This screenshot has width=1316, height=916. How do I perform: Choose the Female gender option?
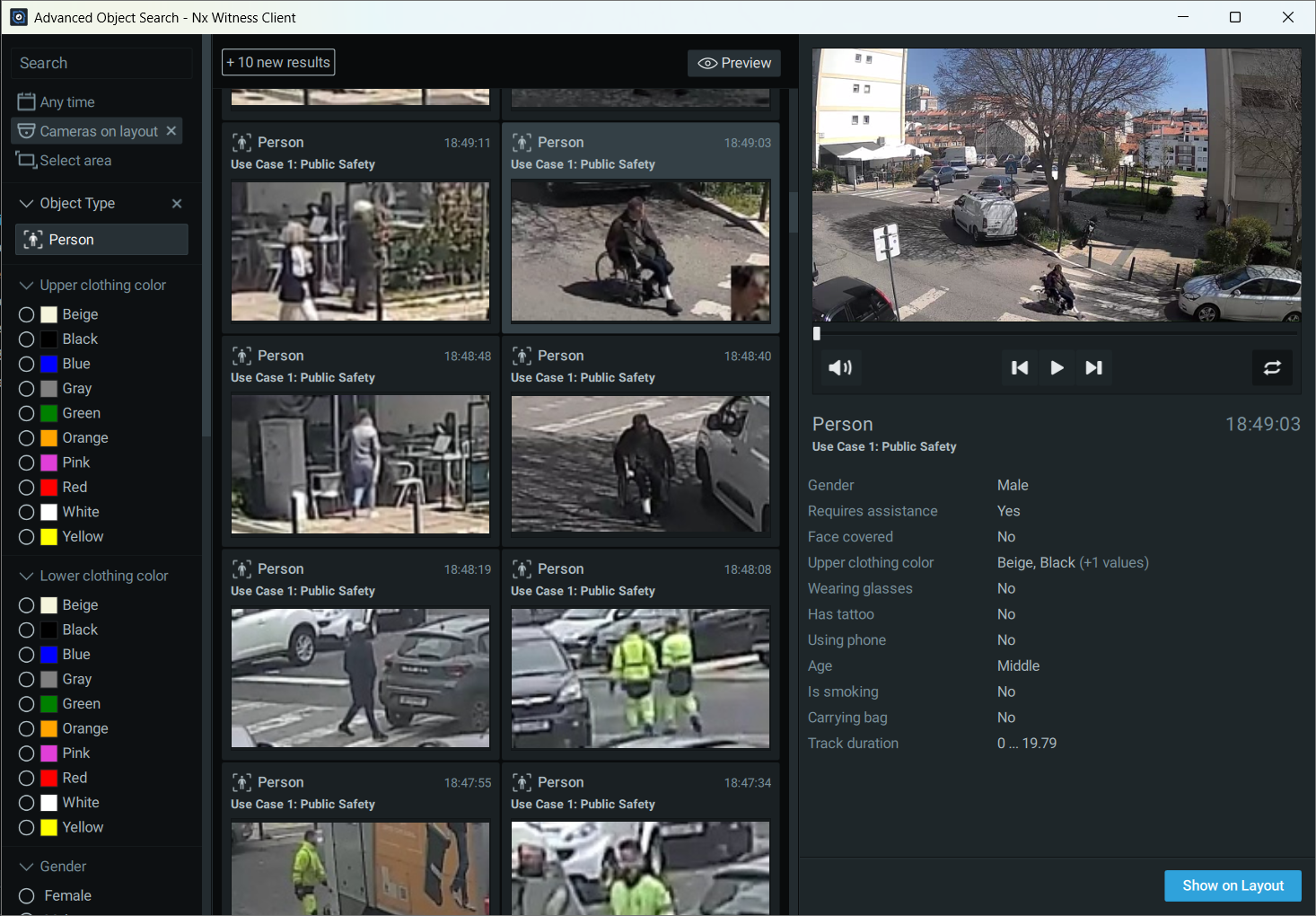pyautogui.click(x=27, y=896)
